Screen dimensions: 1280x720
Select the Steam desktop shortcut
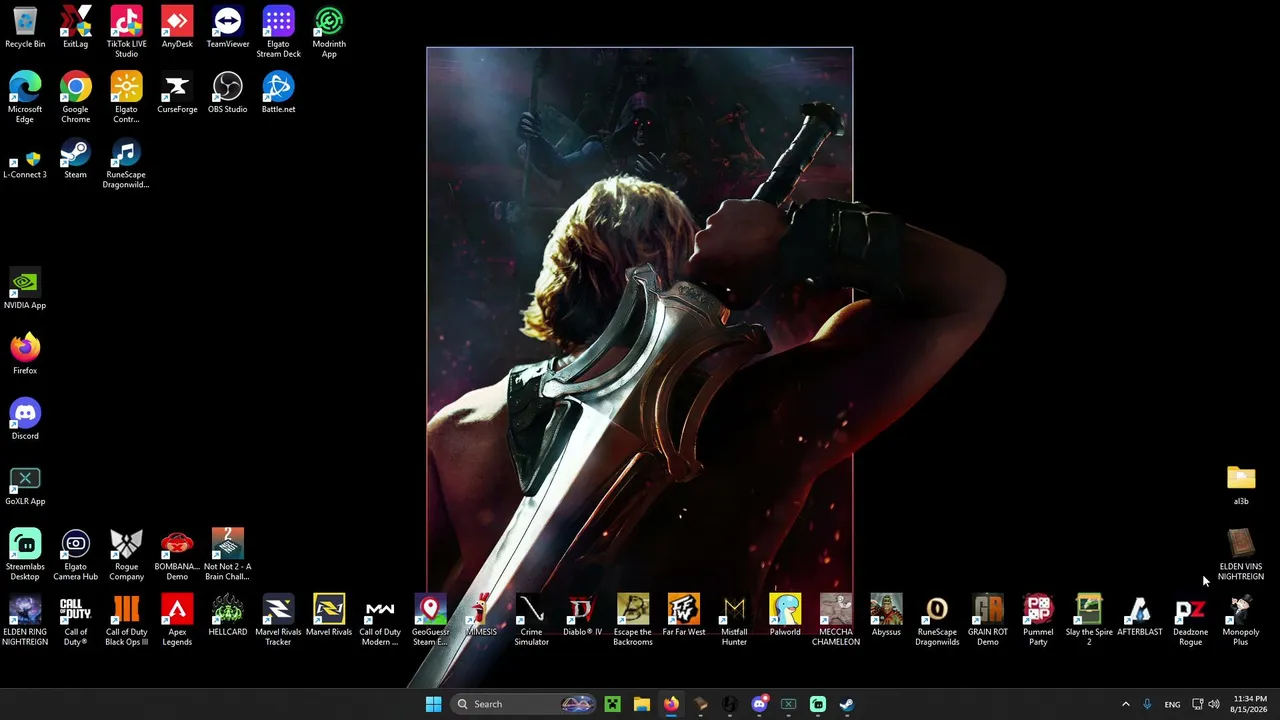pyautogui.click(x=75, y=159)
